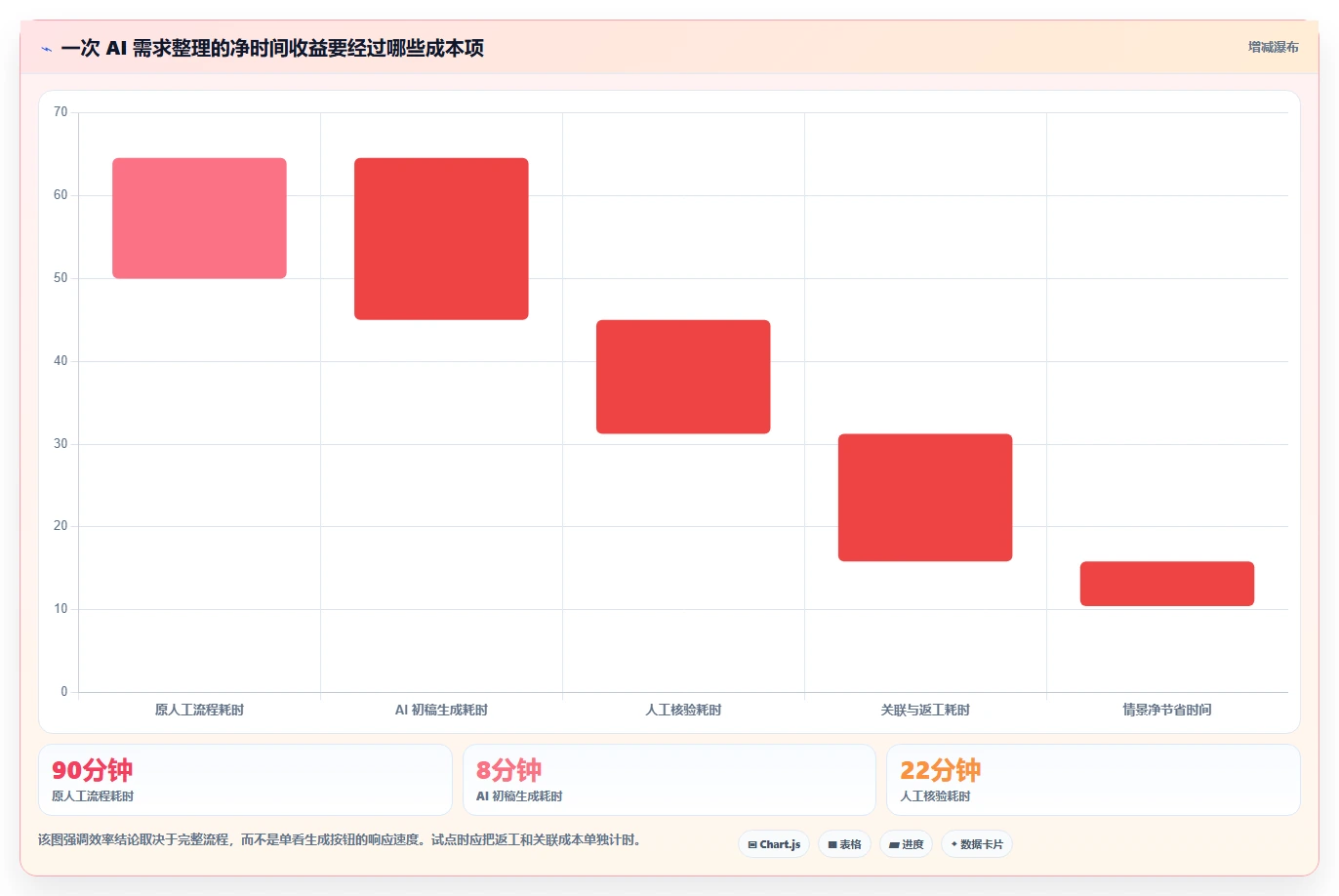The height and width of the screenshot is (896, 1339).
Task: Click y-axis value 20
Action: point(61,526)
